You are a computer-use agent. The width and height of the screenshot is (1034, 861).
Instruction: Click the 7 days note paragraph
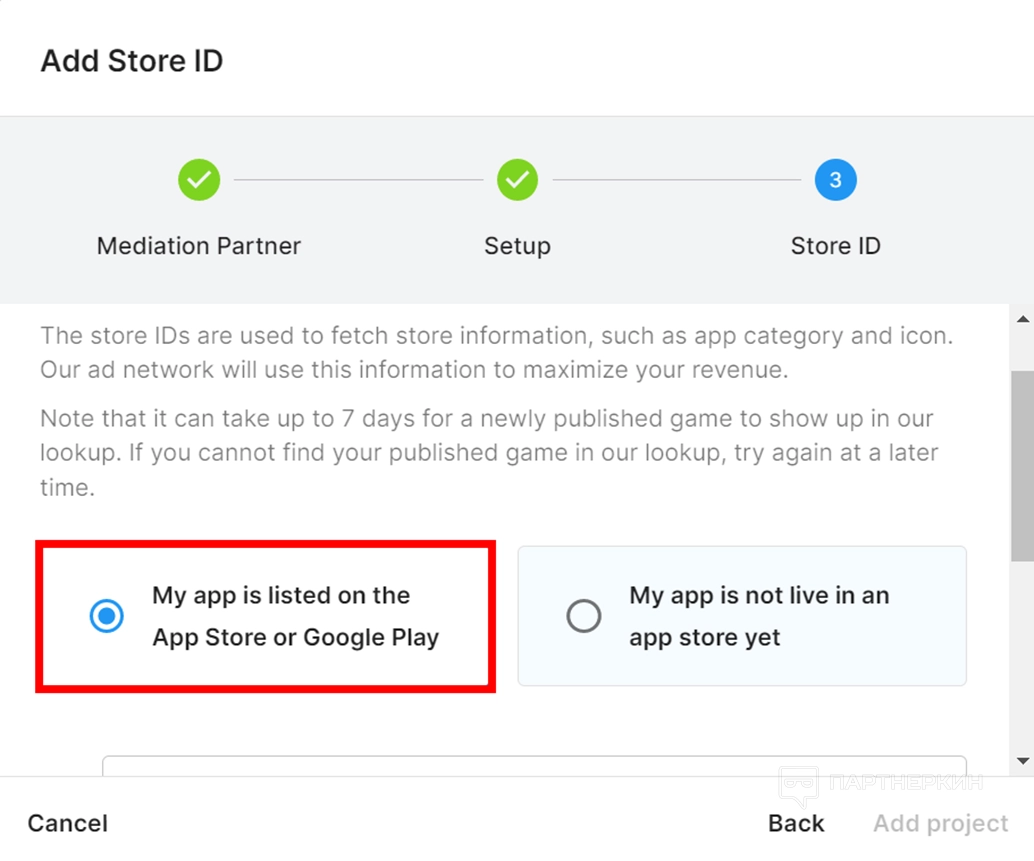pos(488,452)
